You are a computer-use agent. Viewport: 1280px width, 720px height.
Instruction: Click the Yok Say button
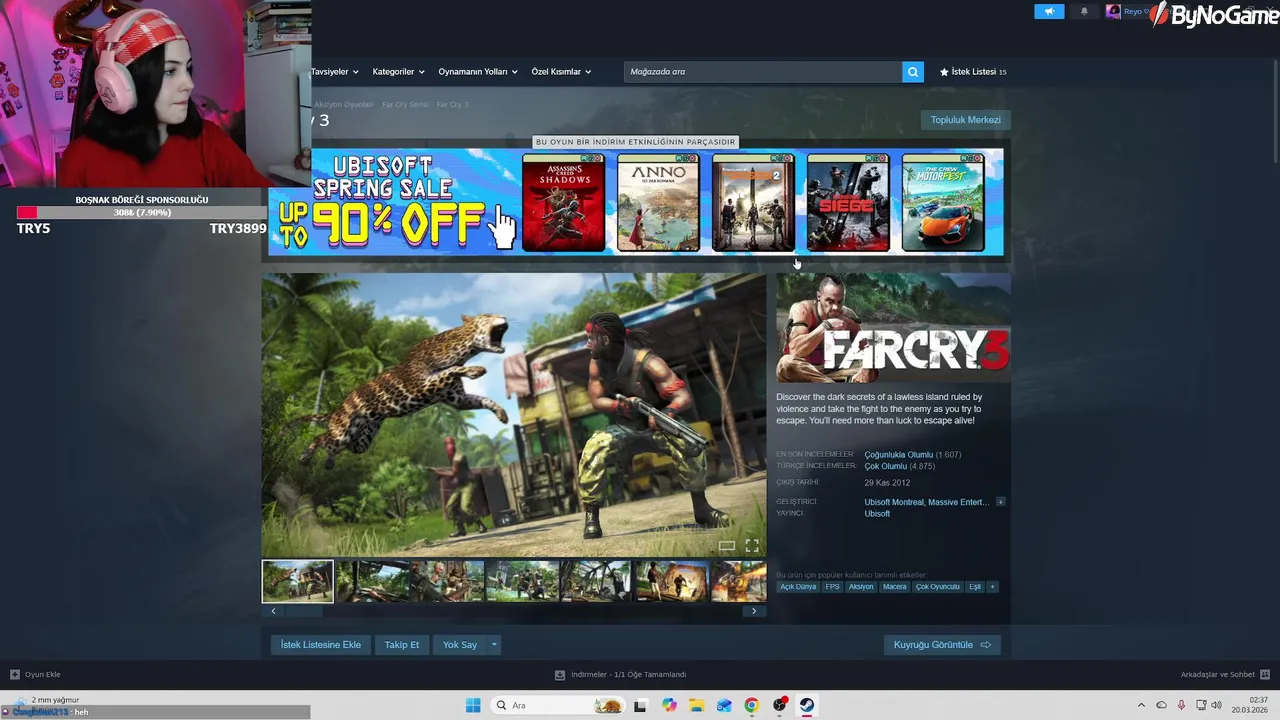tap(460, 645)
